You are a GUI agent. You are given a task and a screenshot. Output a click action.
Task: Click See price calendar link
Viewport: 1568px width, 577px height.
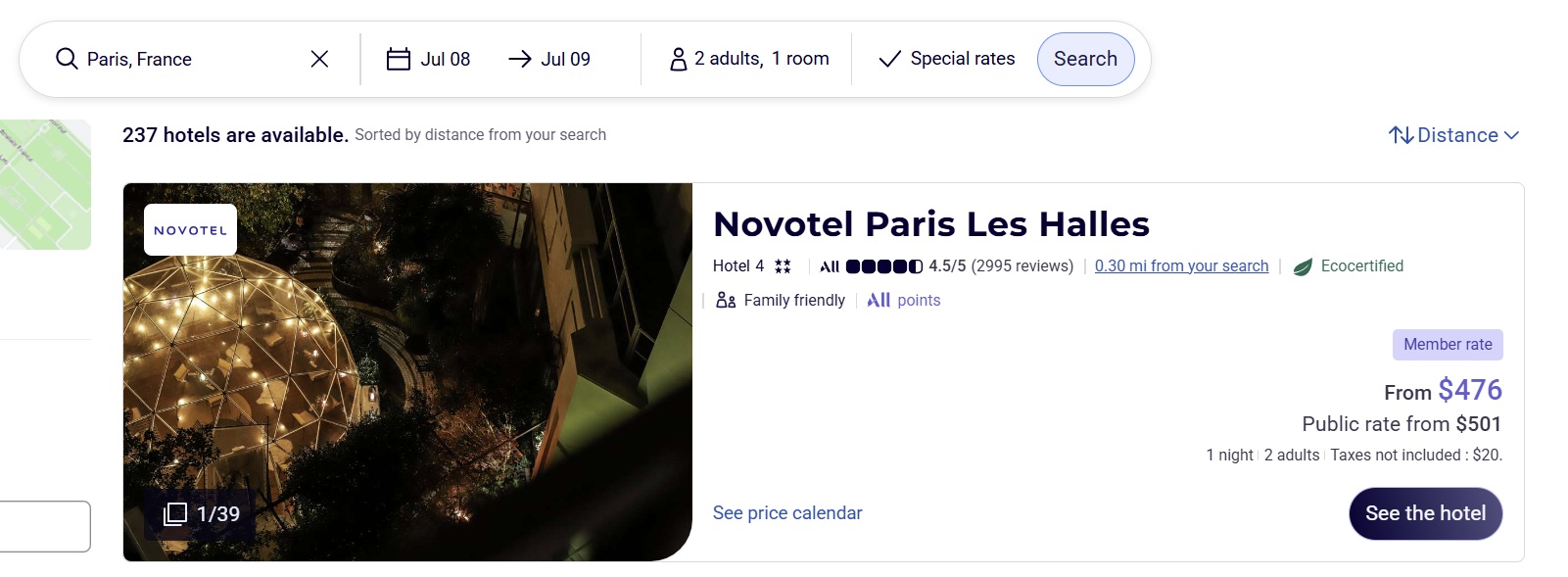coord(787,513)
